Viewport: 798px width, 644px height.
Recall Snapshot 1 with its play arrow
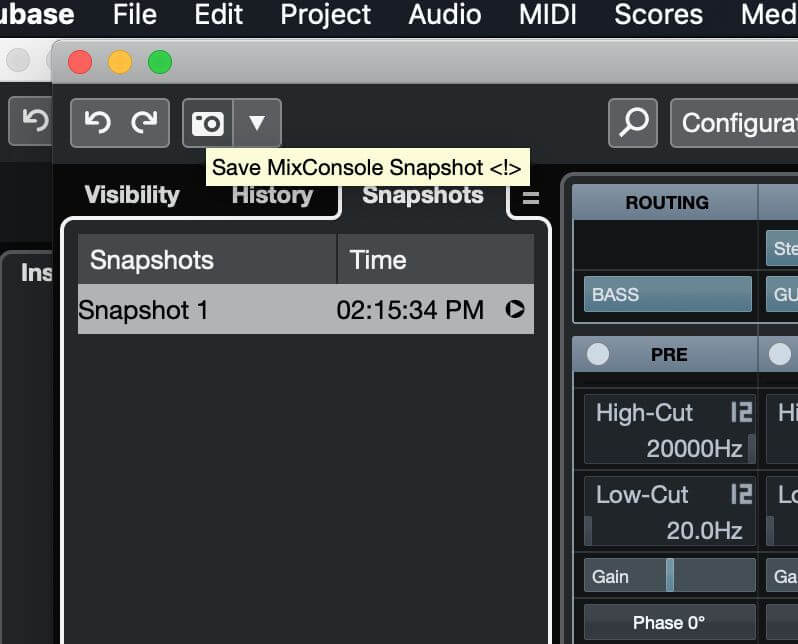(515, 310)
